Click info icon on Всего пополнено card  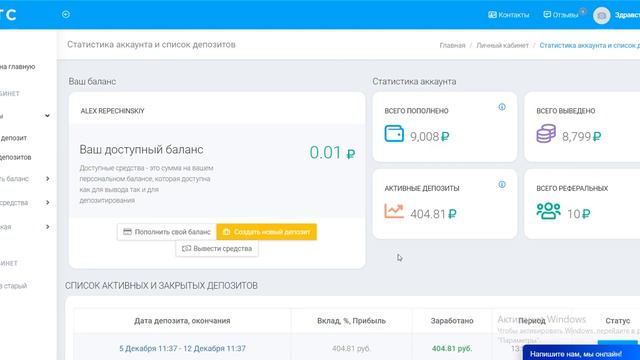pos(502,107)
